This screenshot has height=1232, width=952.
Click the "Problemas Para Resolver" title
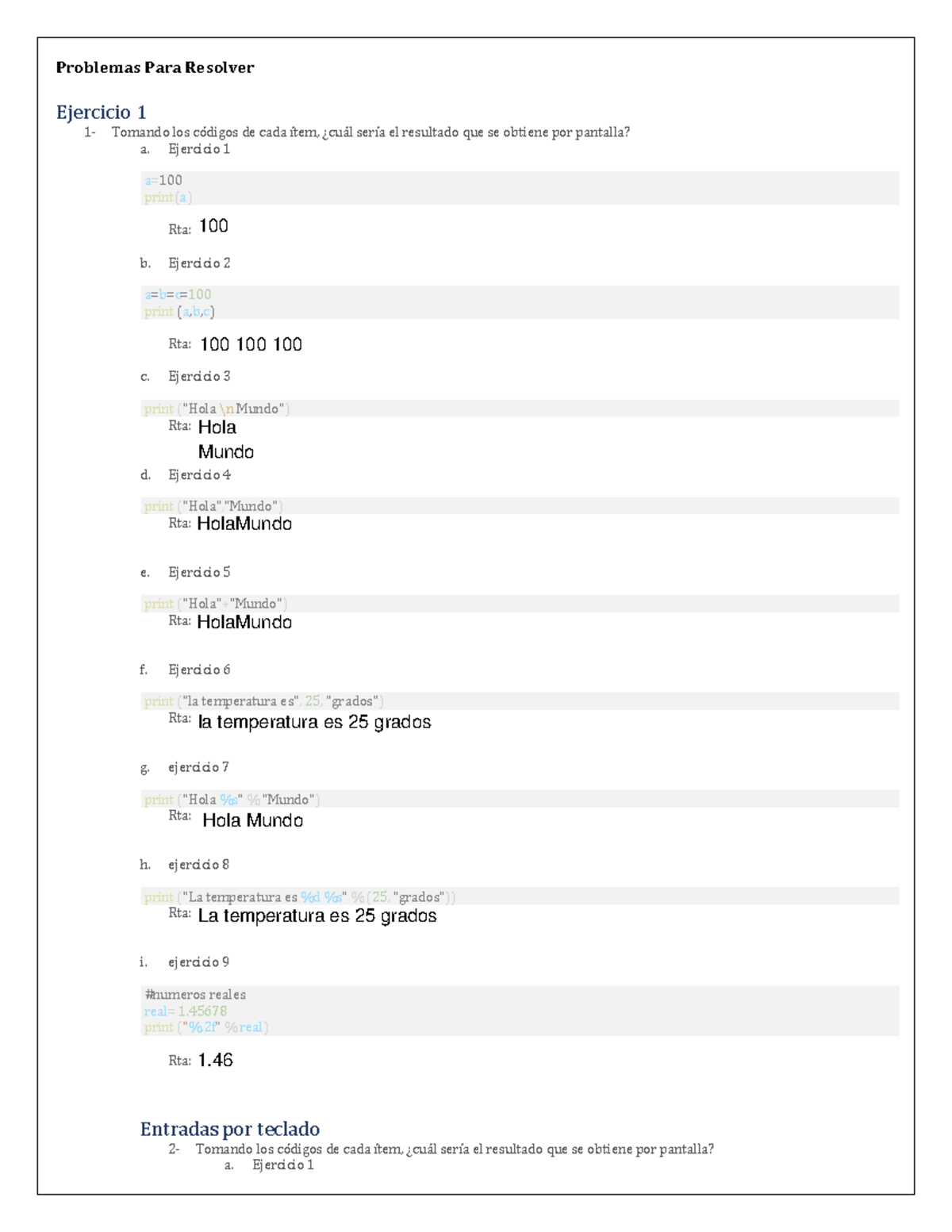tap(155, 68)
